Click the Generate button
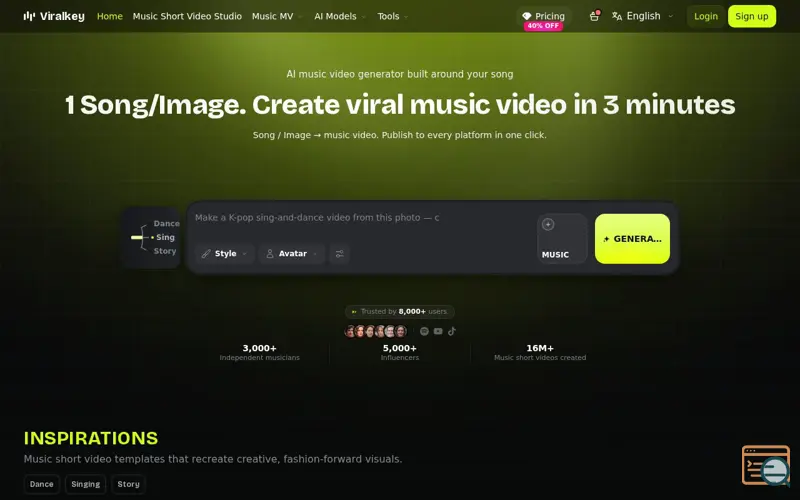 pyautogui.click(x=632, y=239)
